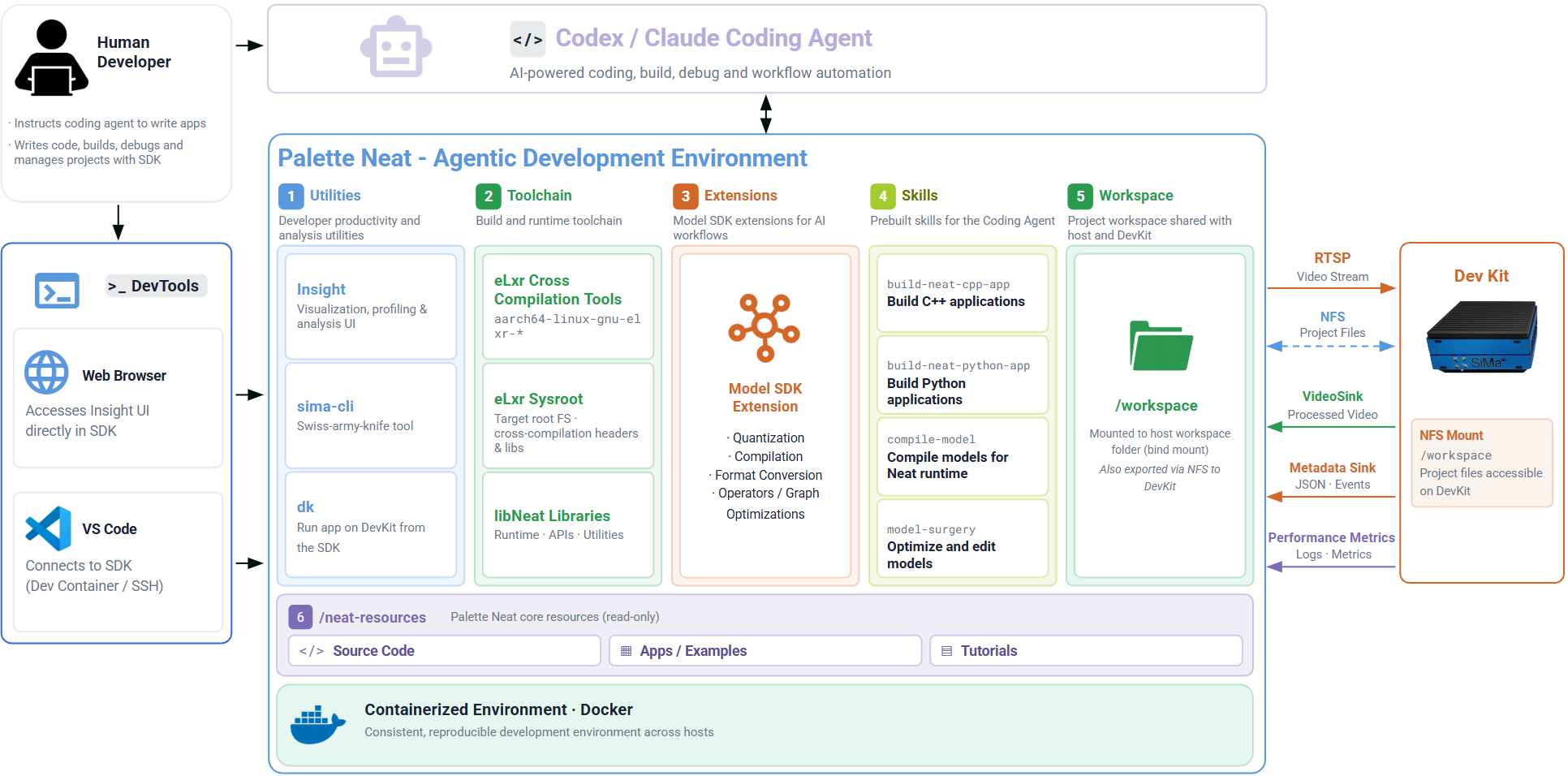The height and width of the screenshot is (776, 1568).
Task: Click the /workspace title text
Action: [1157, 406]
